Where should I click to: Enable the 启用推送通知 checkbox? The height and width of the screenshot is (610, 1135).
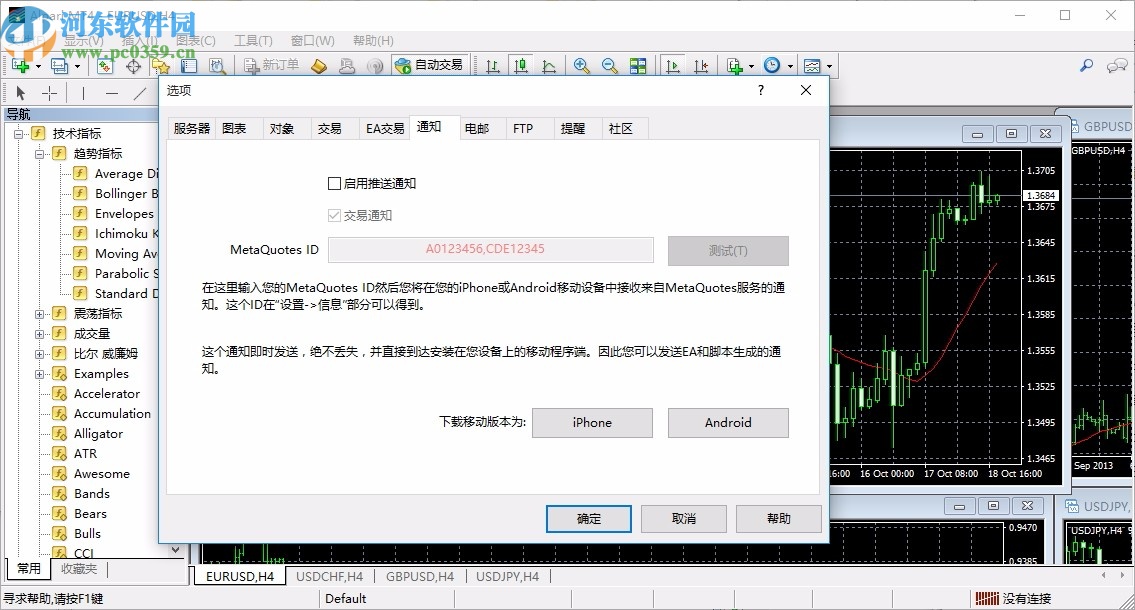coord(334,184)
